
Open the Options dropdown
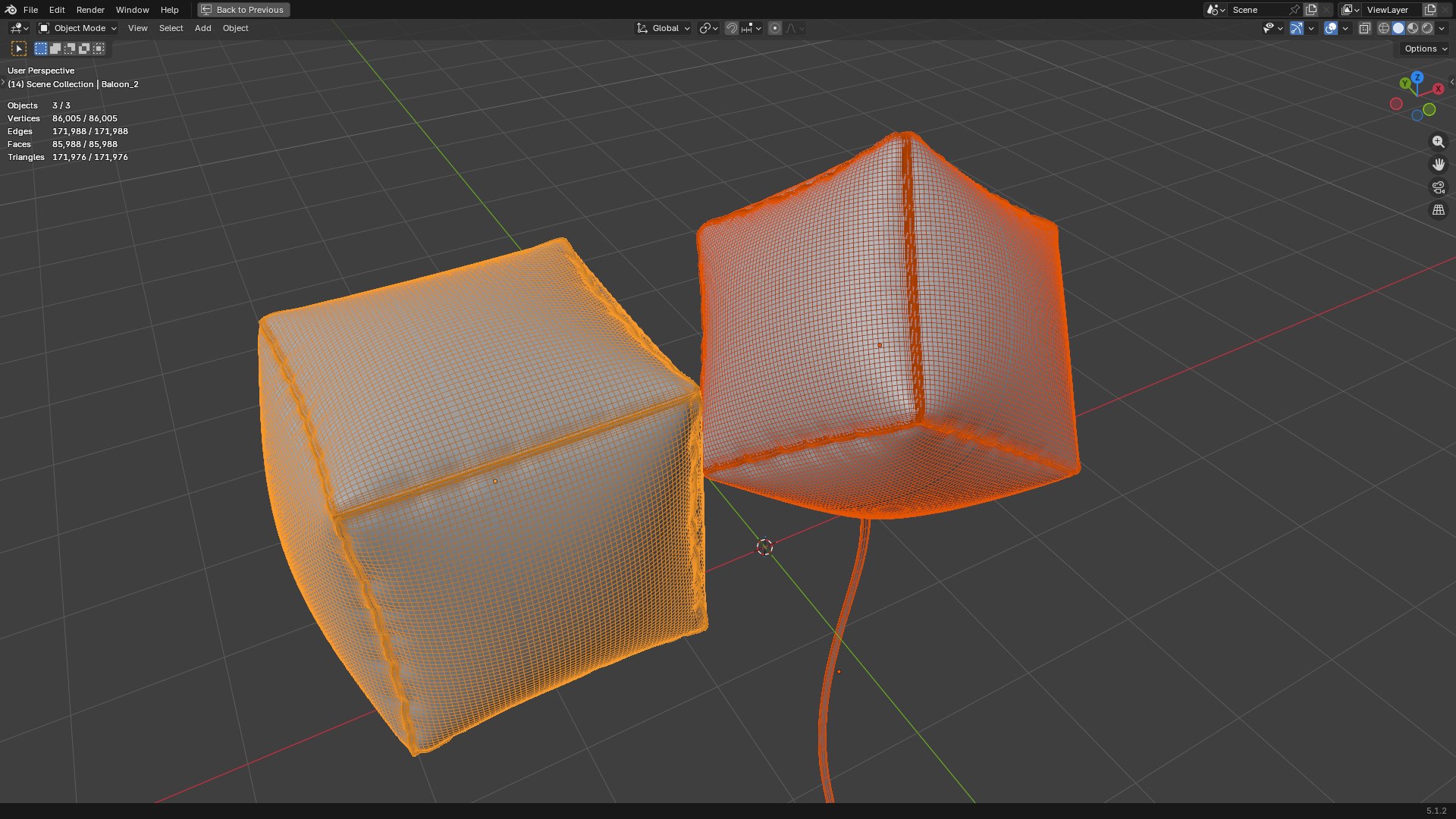point(1425,49)
